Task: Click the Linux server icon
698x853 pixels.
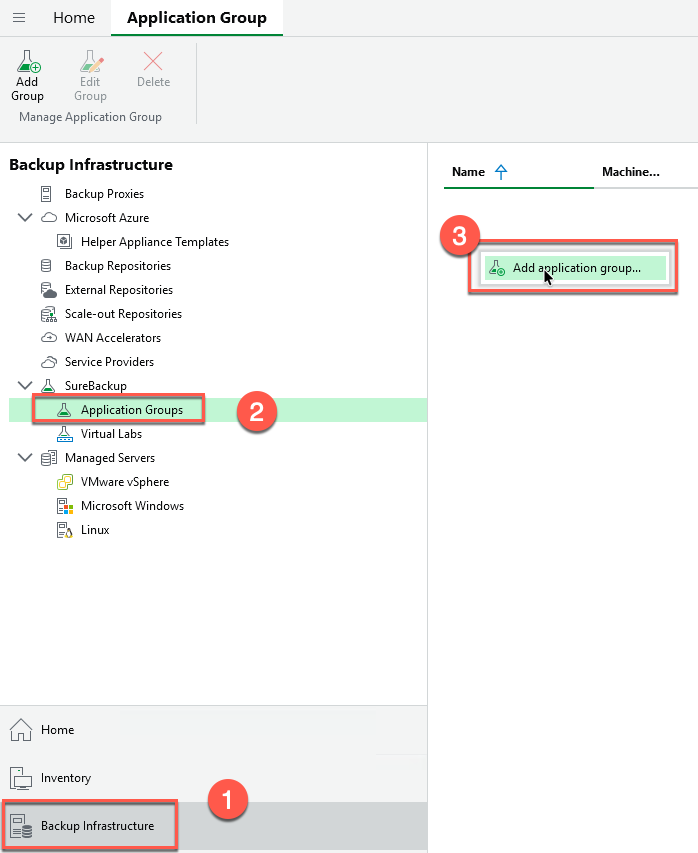Action: pyautogui.click(x=64, y=530)
